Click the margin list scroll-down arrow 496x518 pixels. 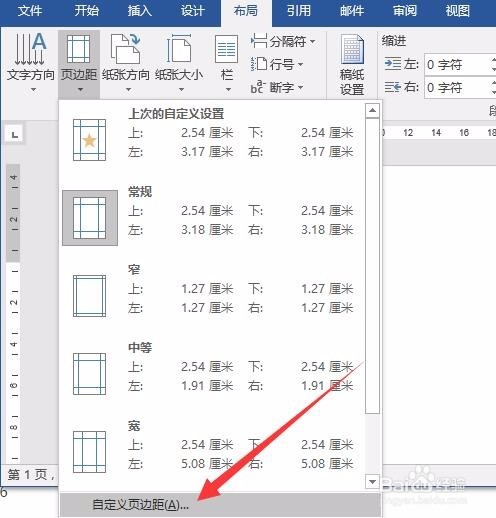click(372, 481)
